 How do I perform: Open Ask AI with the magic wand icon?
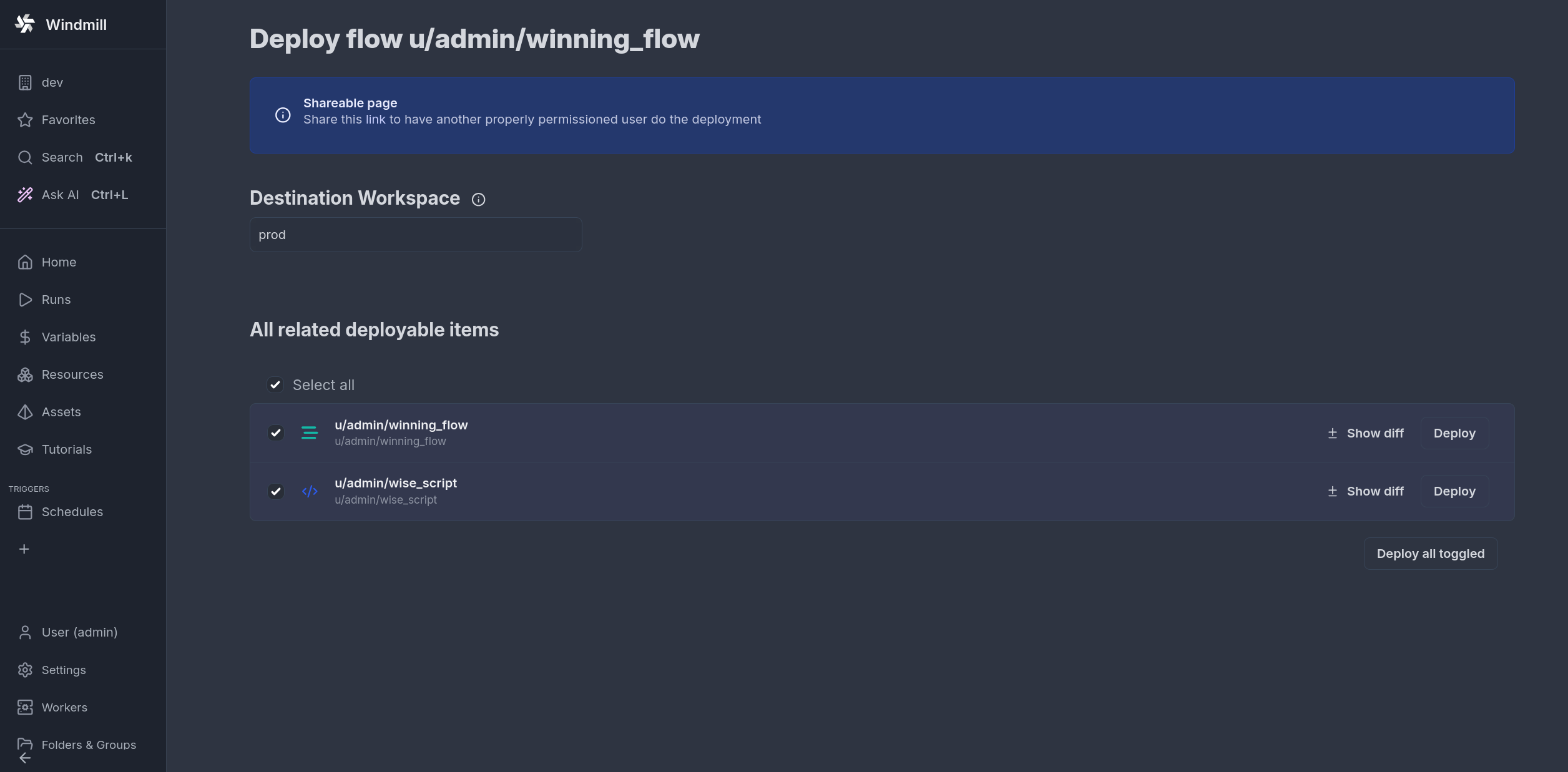[x=25, y=195]
